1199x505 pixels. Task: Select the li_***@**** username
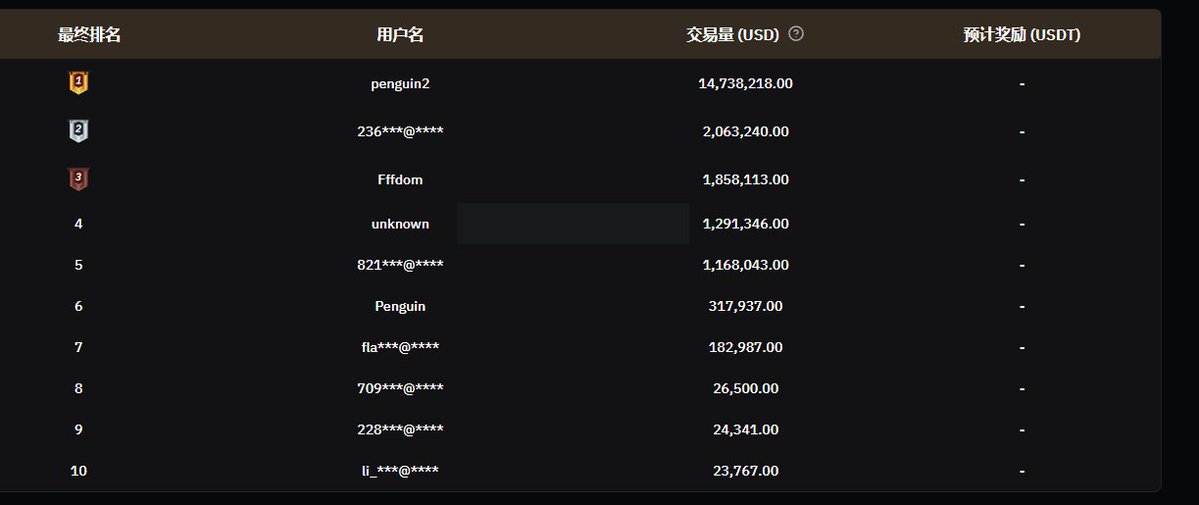(400, 471)
